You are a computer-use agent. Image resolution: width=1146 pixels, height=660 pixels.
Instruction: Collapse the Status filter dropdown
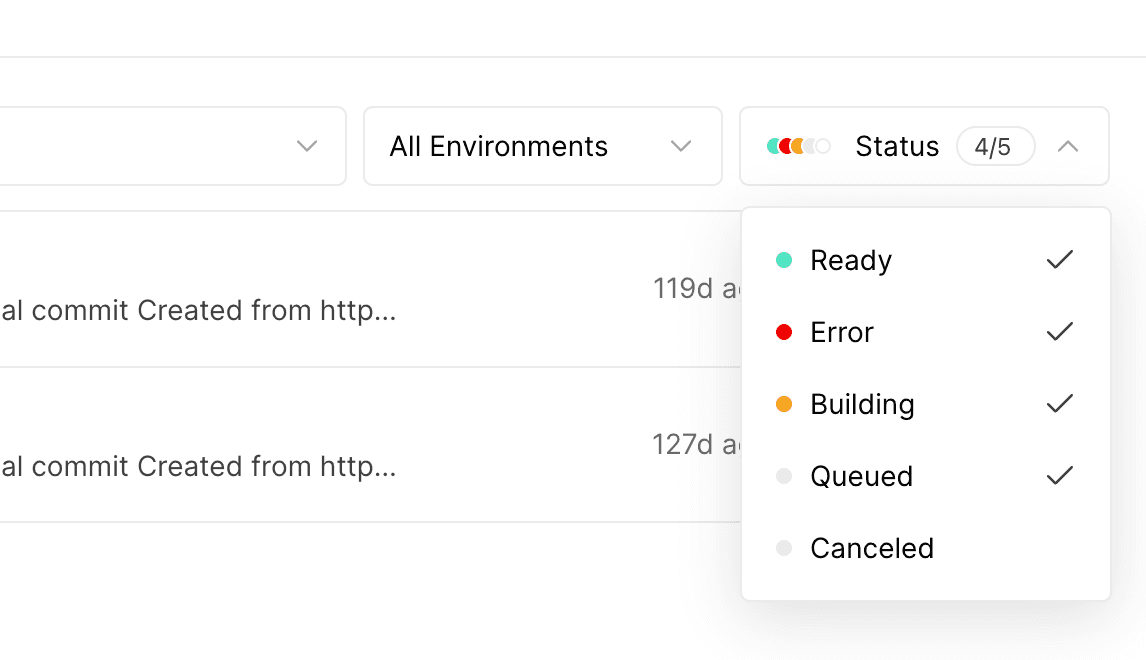point(1069,146)
